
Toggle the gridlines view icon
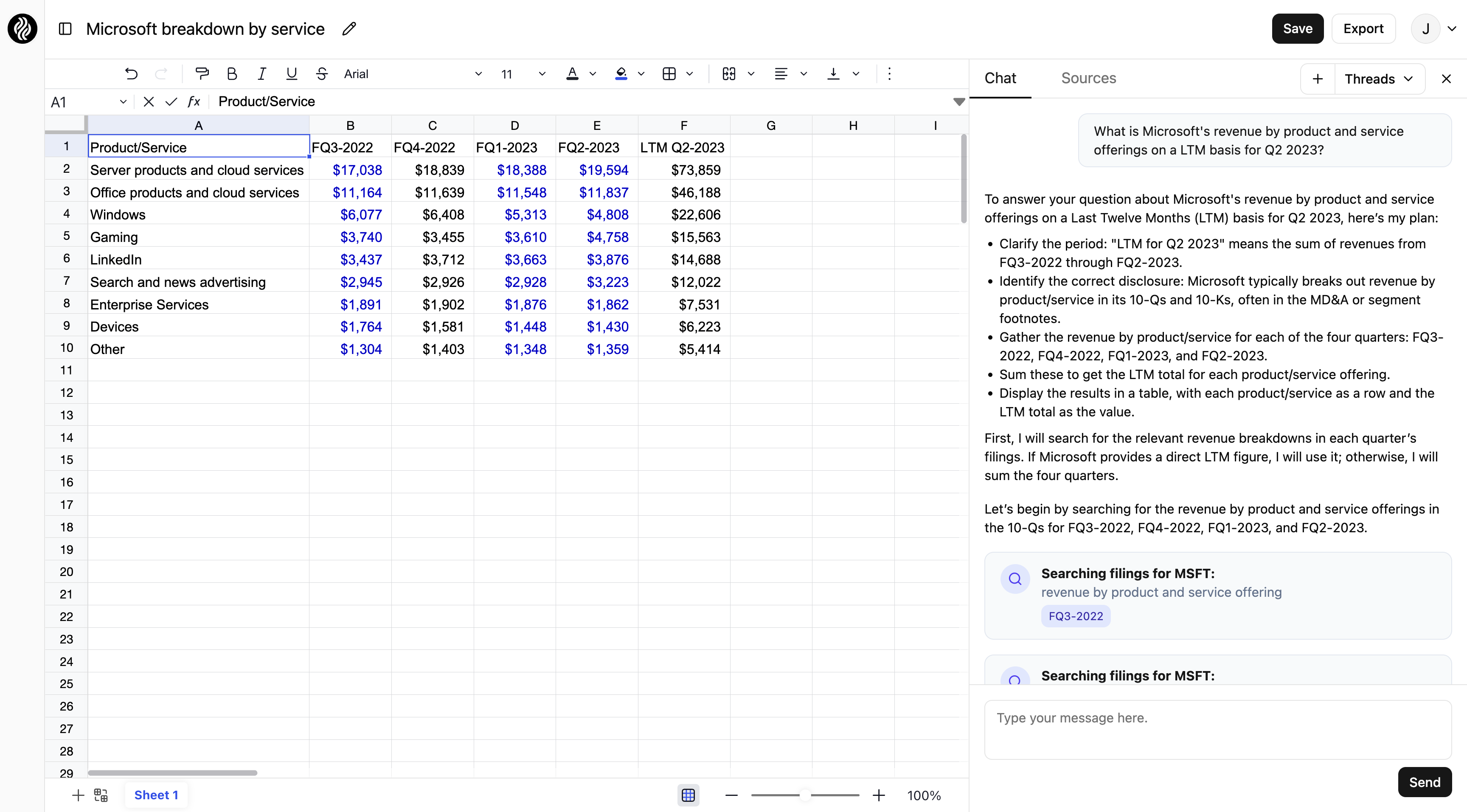[688, 795]
